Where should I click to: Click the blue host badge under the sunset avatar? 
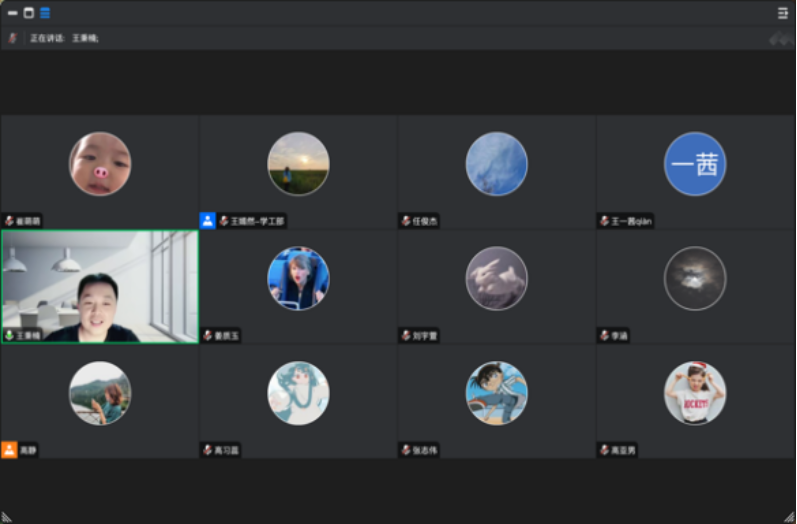point(207,221)
